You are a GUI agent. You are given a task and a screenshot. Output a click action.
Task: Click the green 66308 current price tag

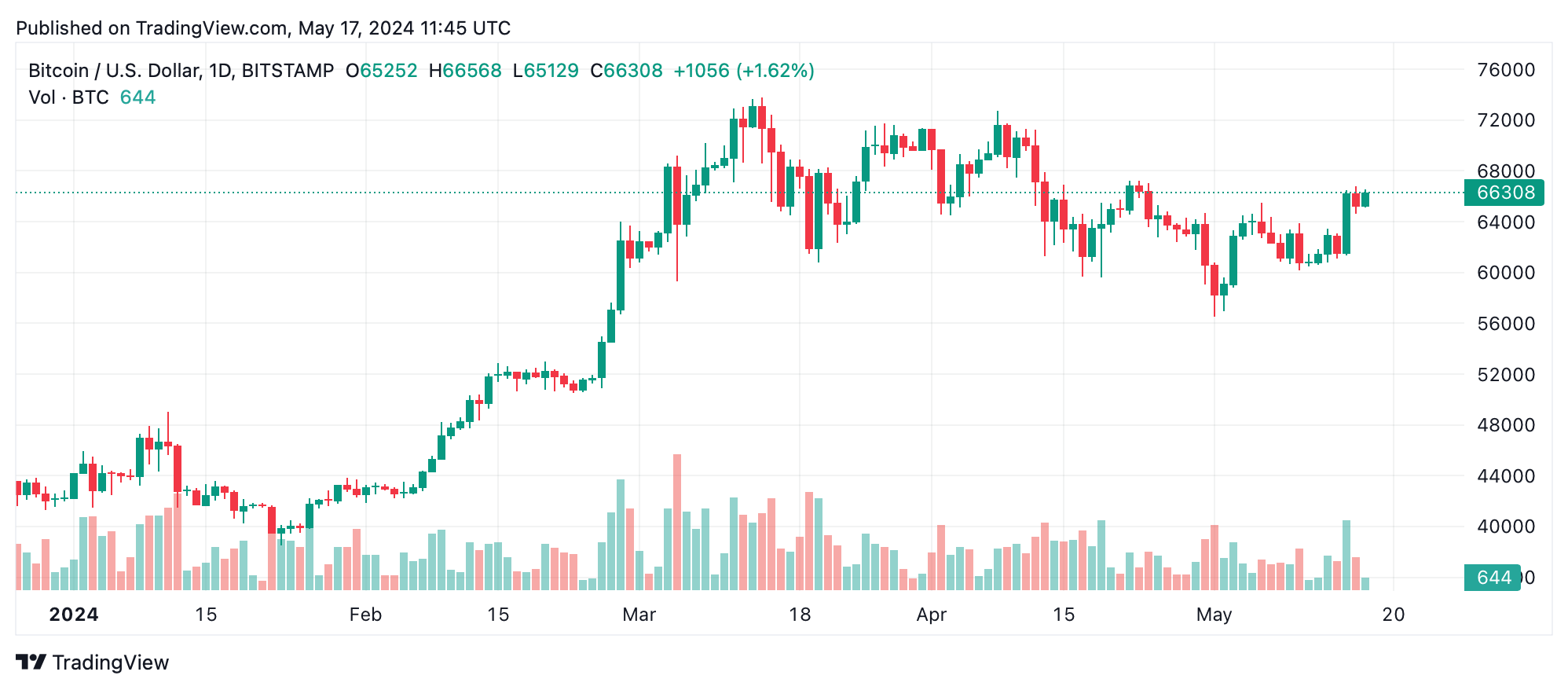click(x=1504, y=193)
